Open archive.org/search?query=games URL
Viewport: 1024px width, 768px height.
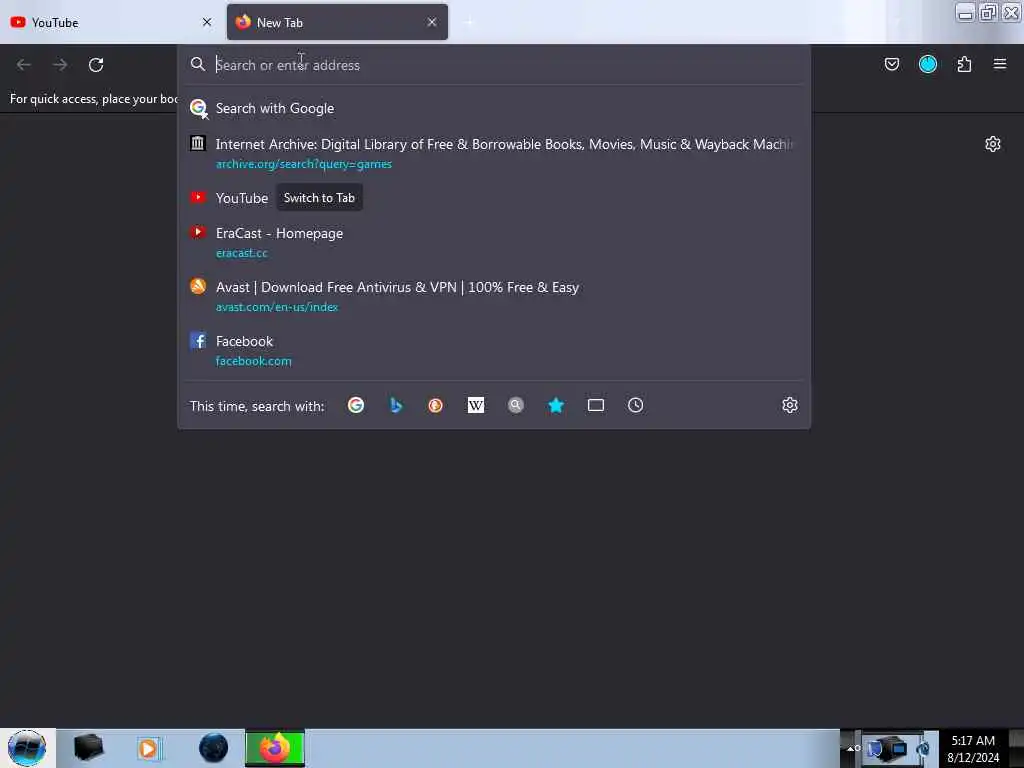pyautogui.click(x=304, y=164)
